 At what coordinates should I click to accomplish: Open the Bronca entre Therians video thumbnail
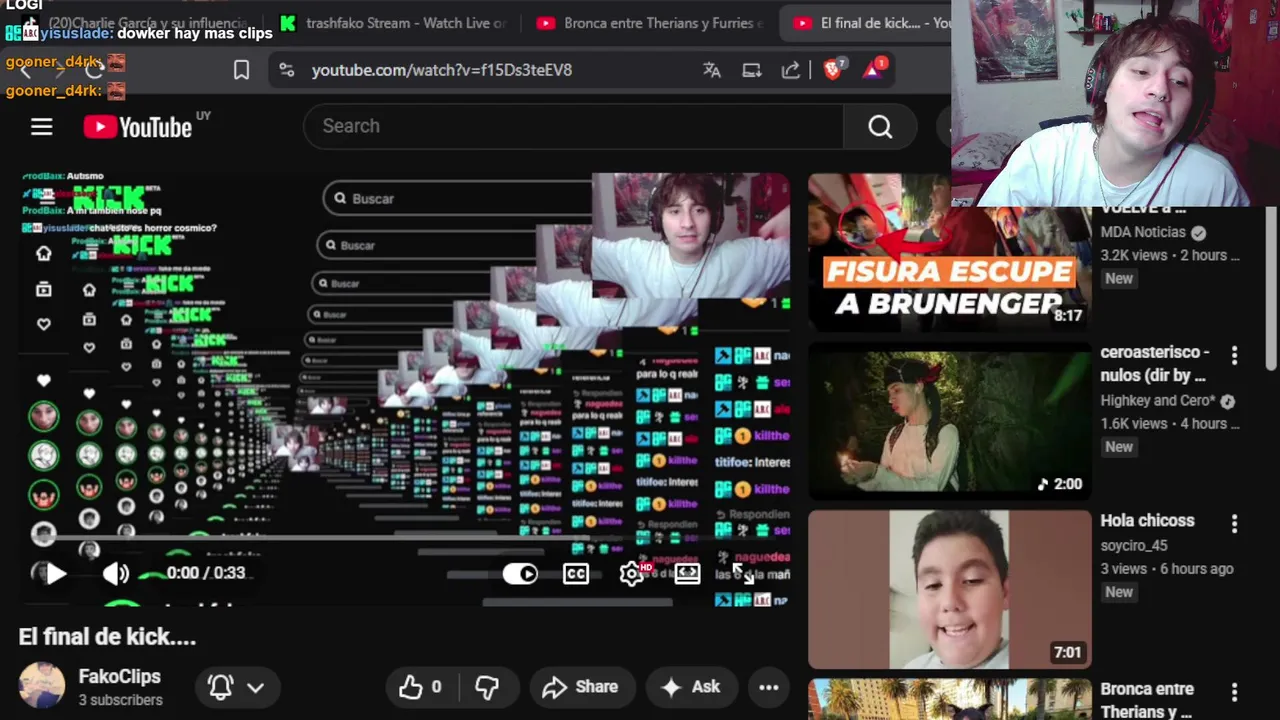[949, 699]
